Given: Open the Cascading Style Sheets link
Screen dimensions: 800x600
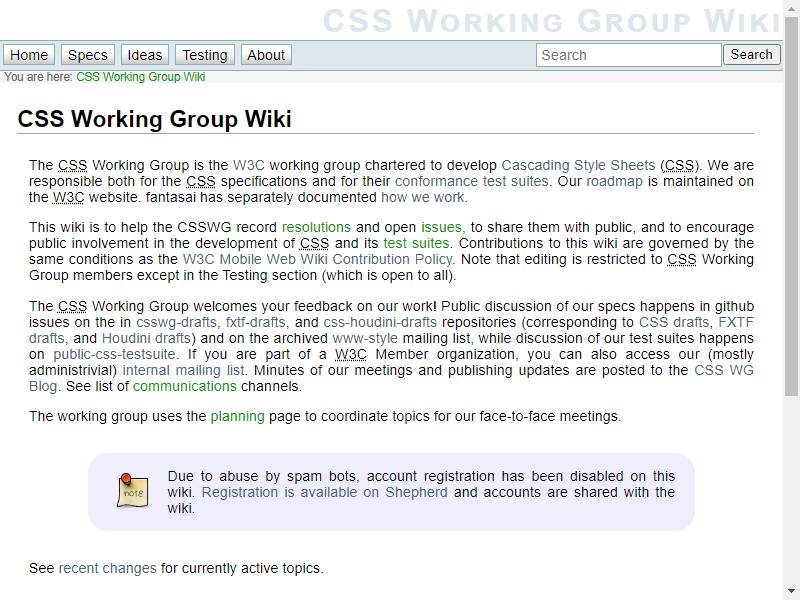Looking at the screenshot, I should click(x=578, y=165).
